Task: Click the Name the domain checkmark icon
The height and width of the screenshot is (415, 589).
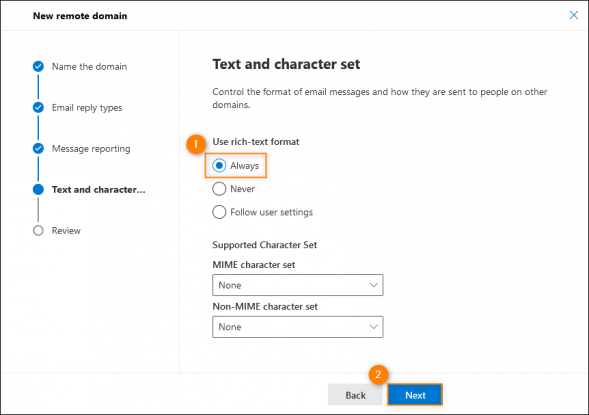Action: [x=38, y=66]
